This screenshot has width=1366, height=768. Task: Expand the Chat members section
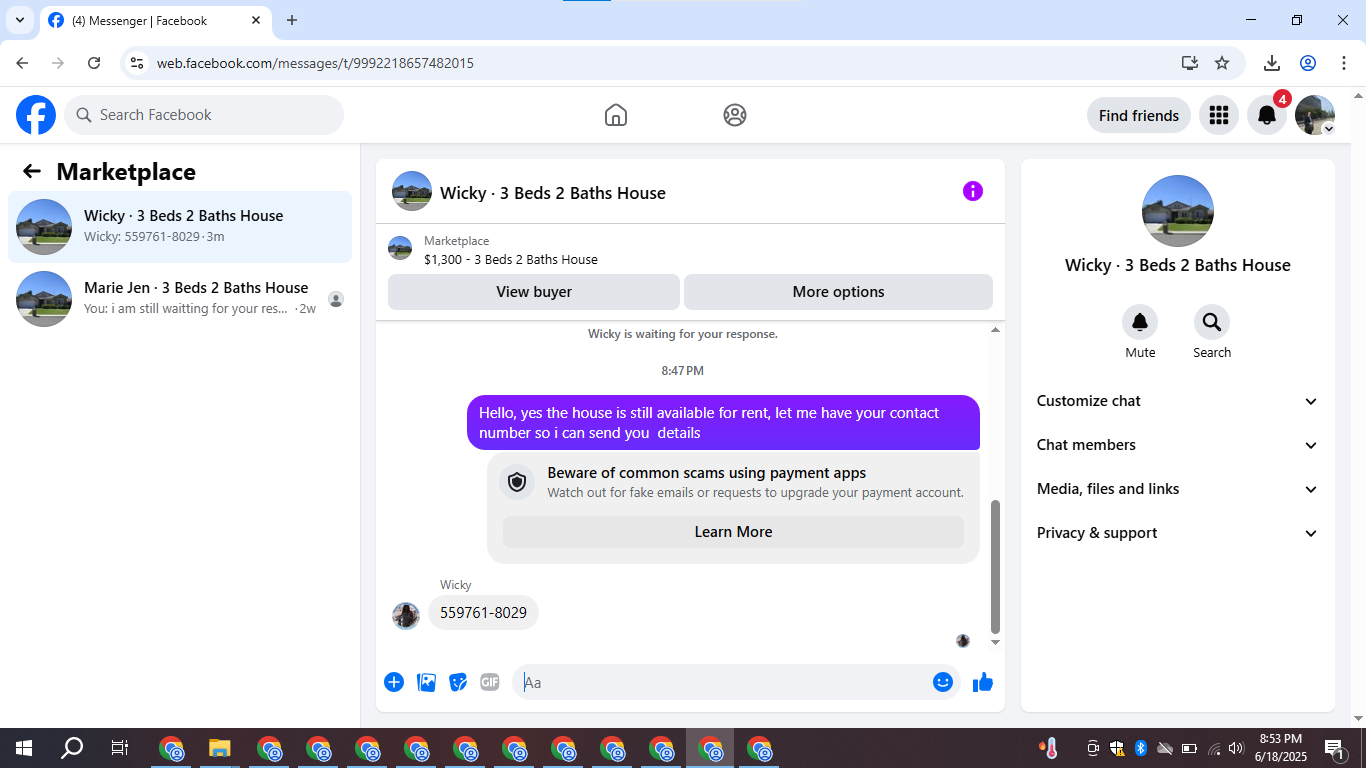coord(1178,445)
